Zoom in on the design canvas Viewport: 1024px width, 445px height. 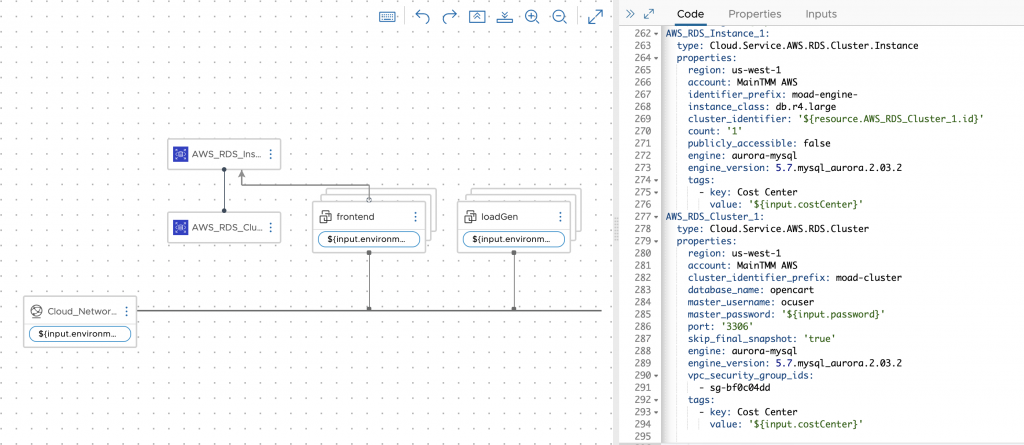tap(532, 17)
